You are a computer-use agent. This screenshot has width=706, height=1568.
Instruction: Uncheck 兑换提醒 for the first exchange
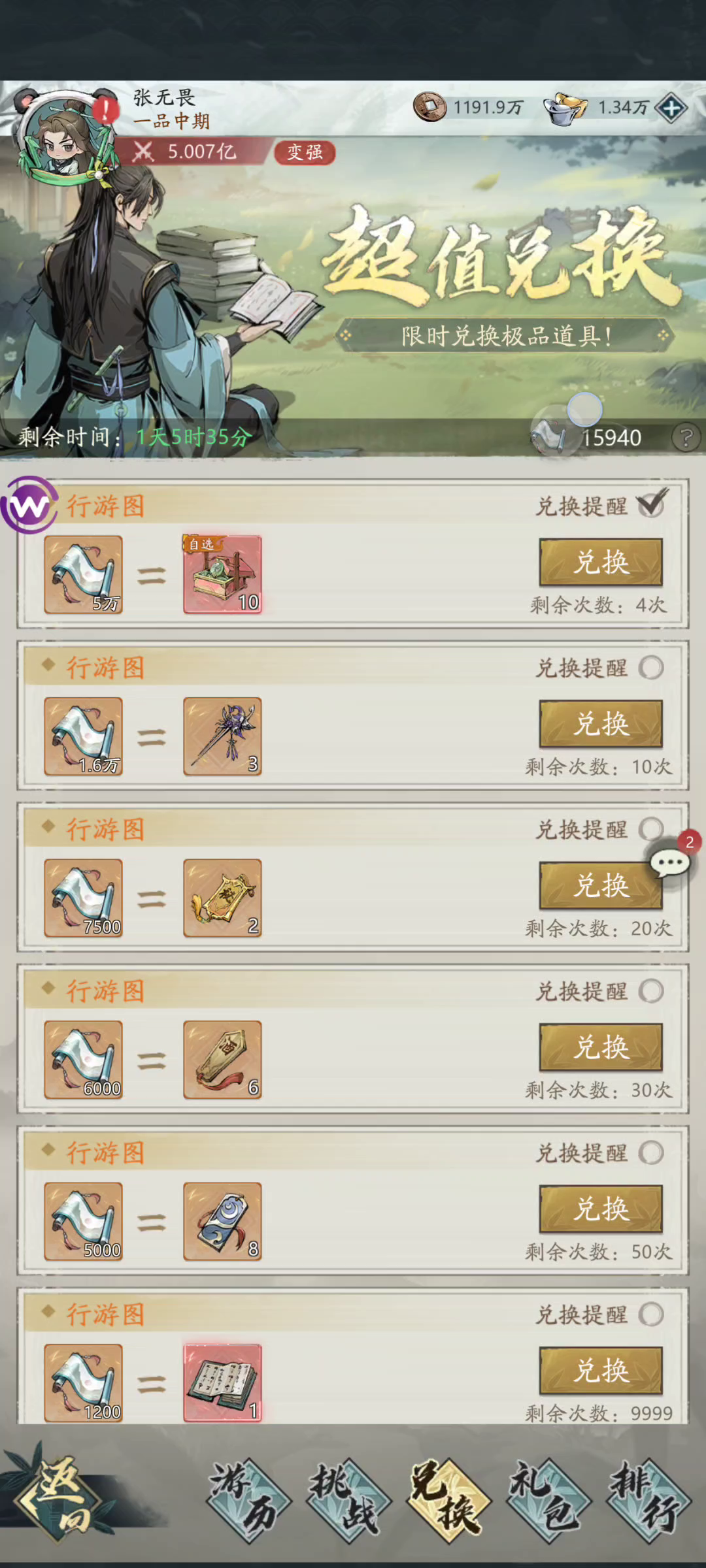pos(652,504)
